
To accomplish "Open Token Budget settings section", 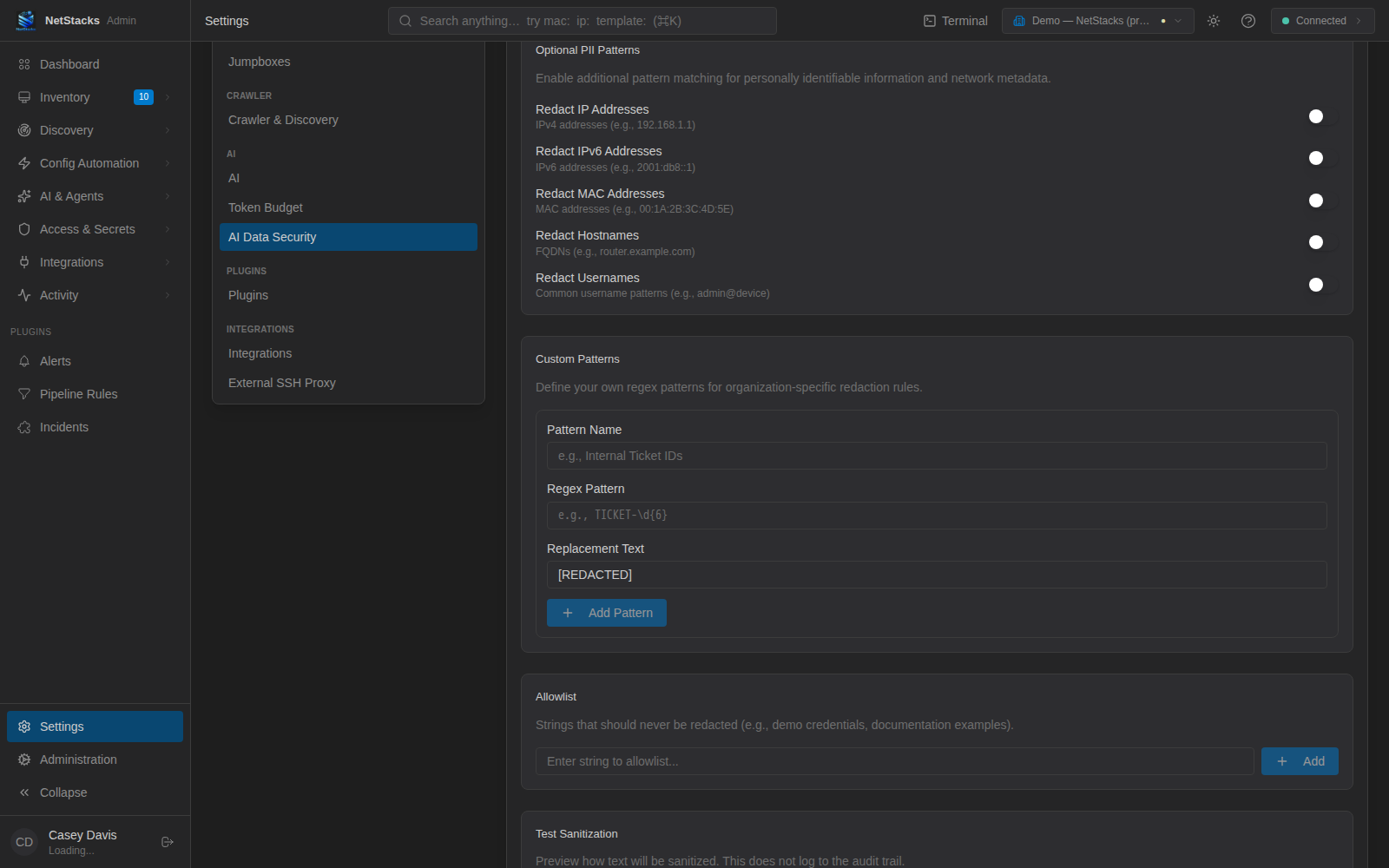I will coord(348,207).
